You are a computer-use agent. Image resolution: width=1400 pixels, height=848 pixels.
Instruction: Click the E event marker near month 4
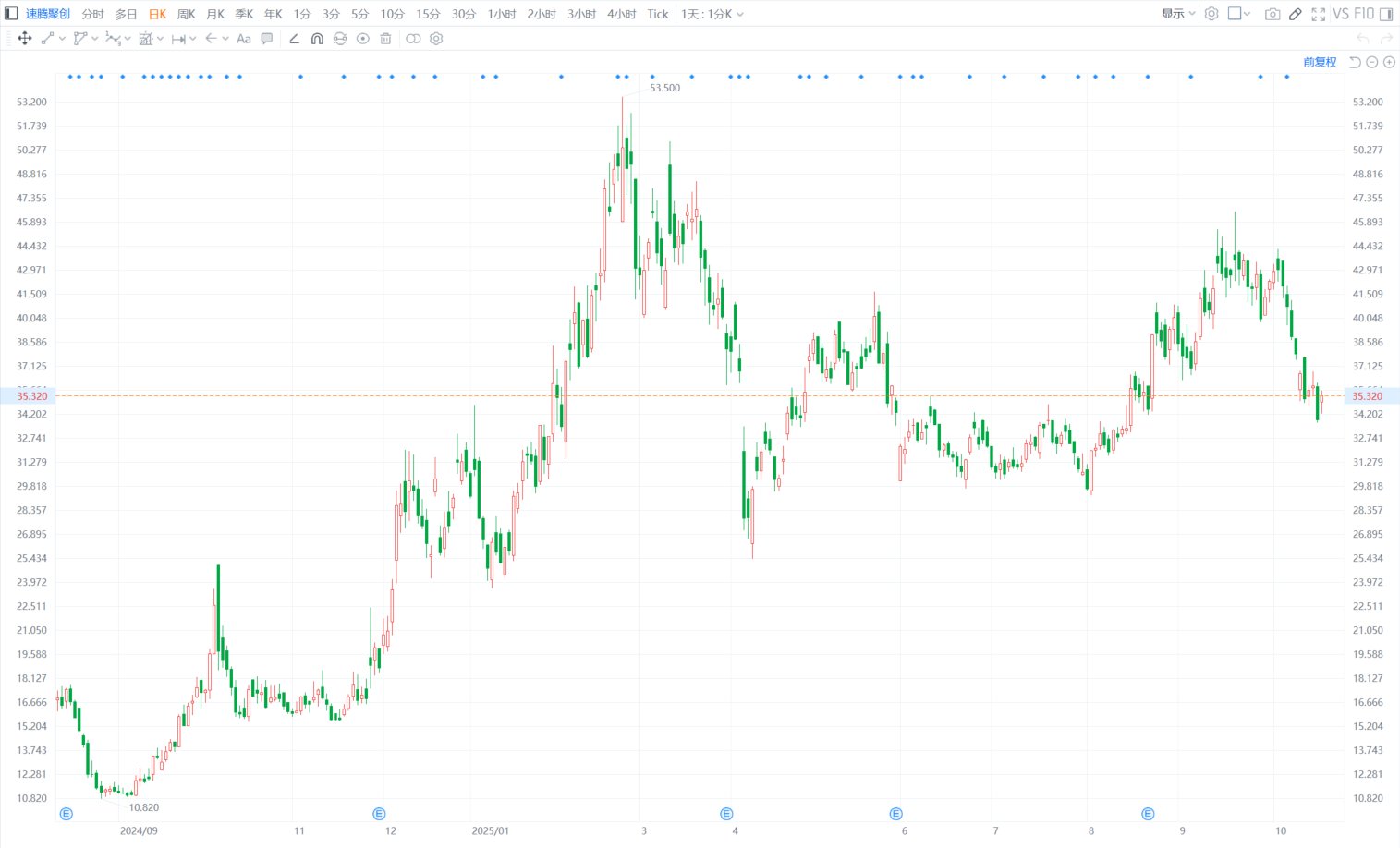tap(726, 814)
